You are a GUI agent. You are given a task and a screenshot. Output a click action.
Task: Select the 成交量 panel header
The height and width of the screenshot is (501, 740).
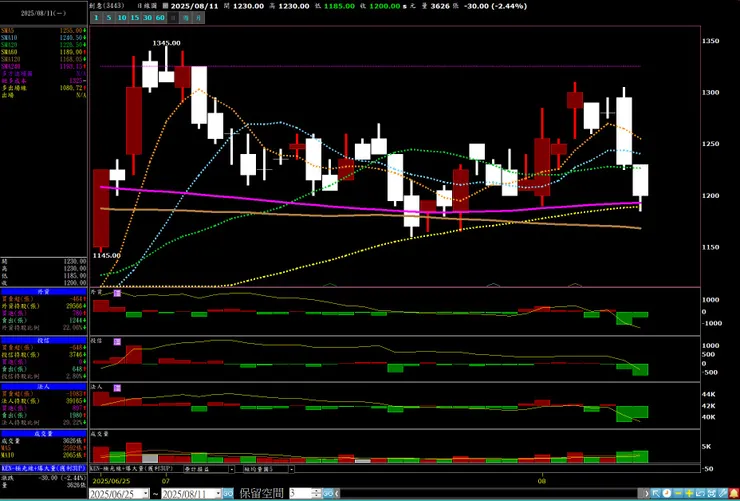[x=43, y=434]
